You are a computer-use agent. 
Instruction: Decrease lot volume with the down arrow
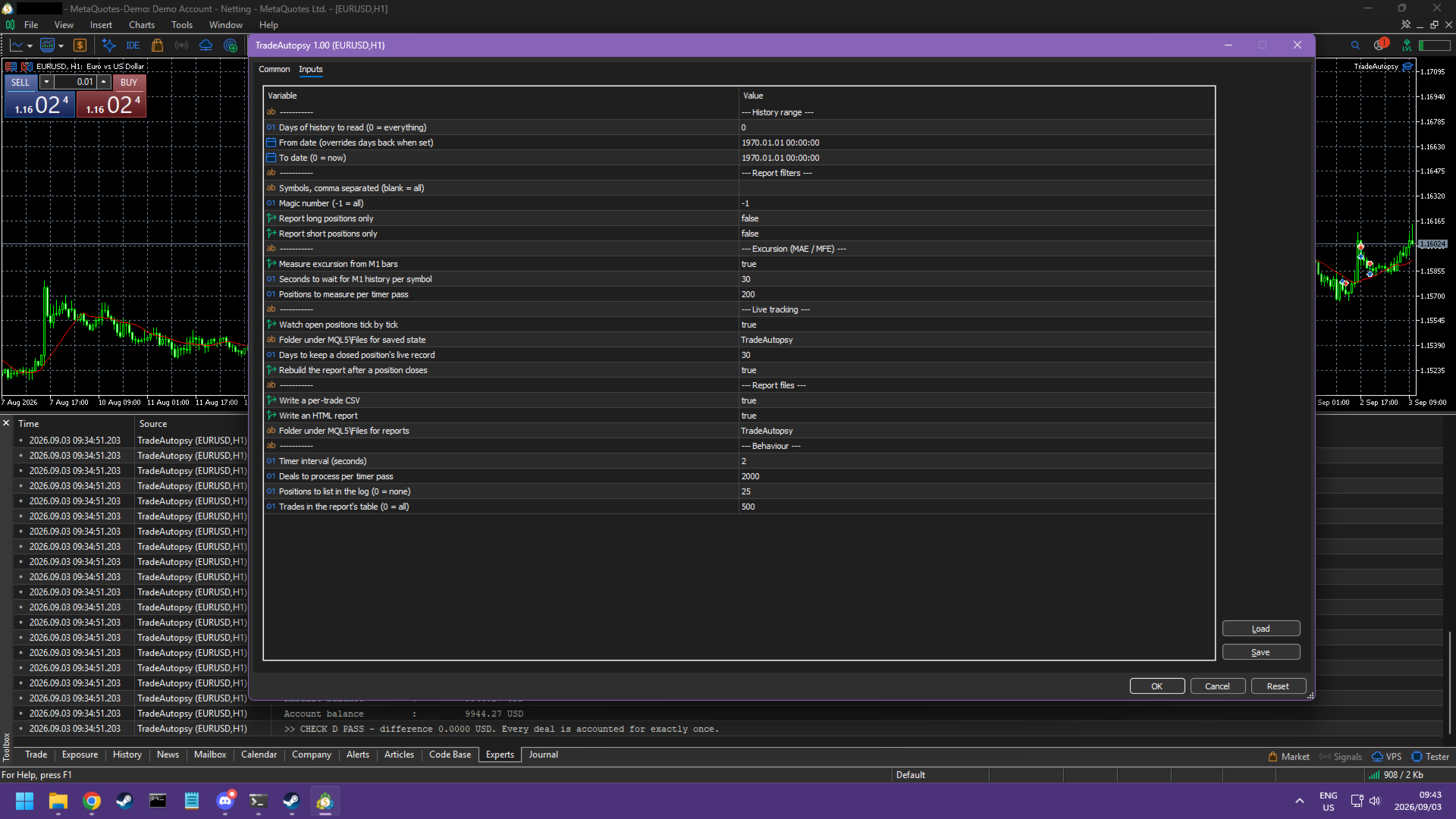(x=46, y=82)
